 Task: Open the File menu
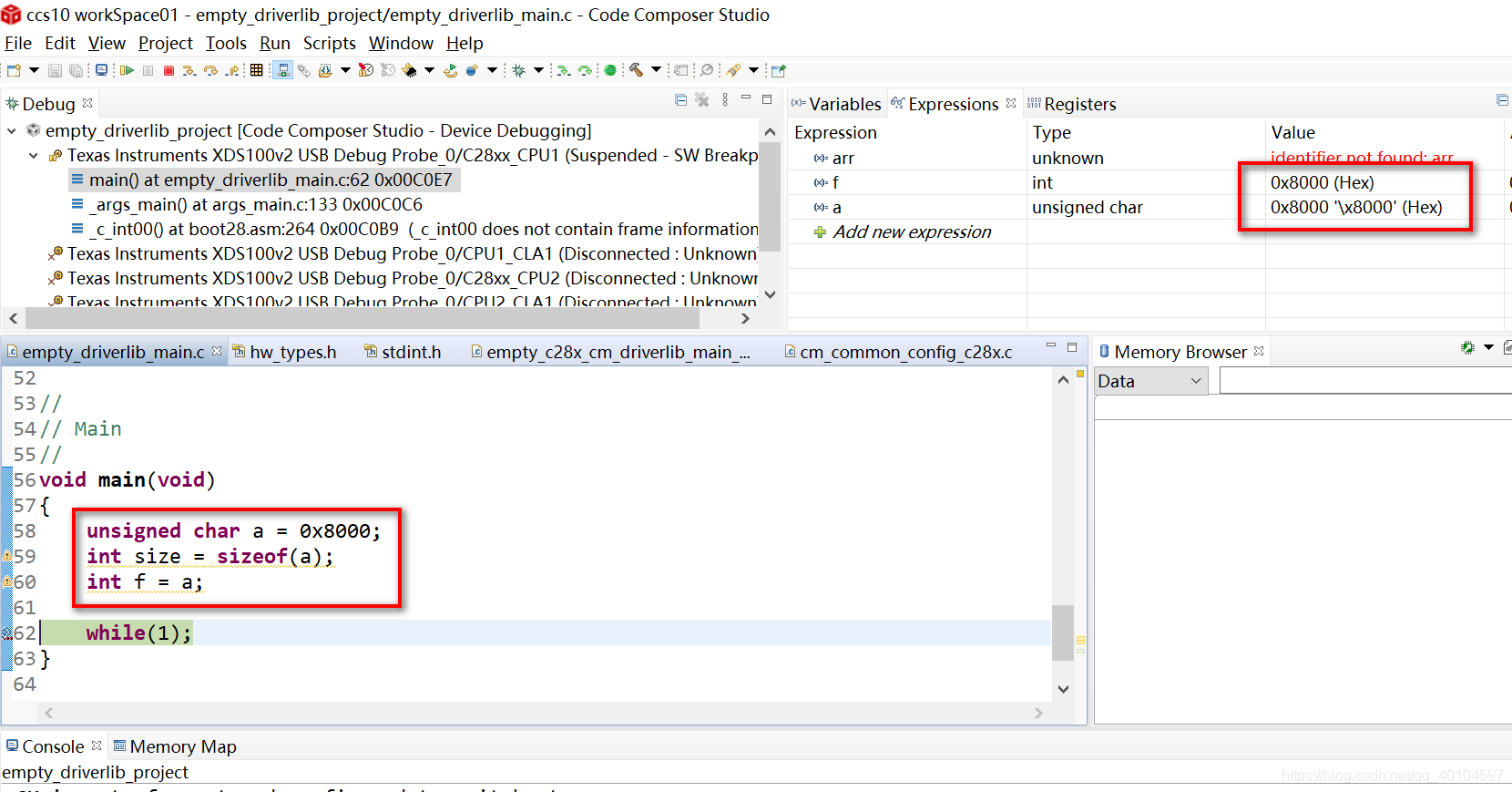pyautogui.click(x=18, y=43)
